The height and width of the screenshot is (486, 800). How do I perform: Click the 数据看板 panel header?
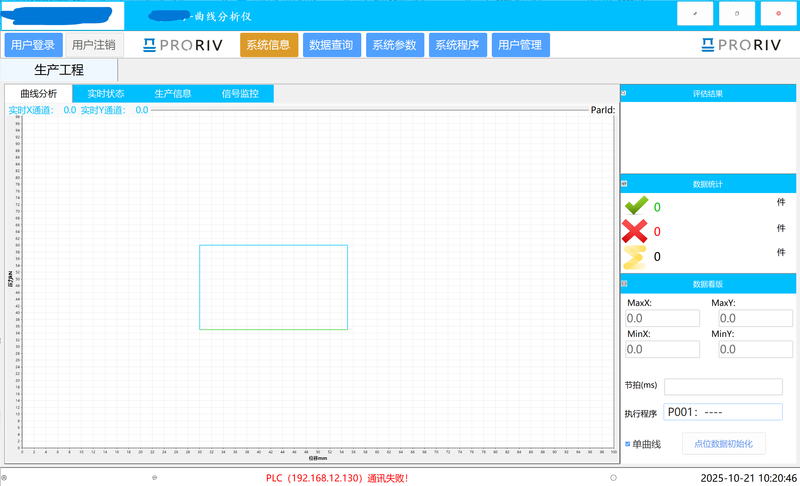(708, 284)
